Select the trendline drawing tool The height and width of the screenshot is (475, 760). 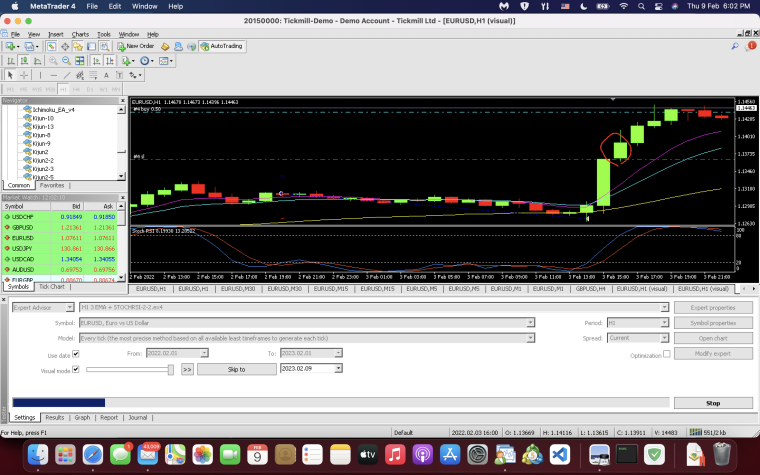coord(67,75)
